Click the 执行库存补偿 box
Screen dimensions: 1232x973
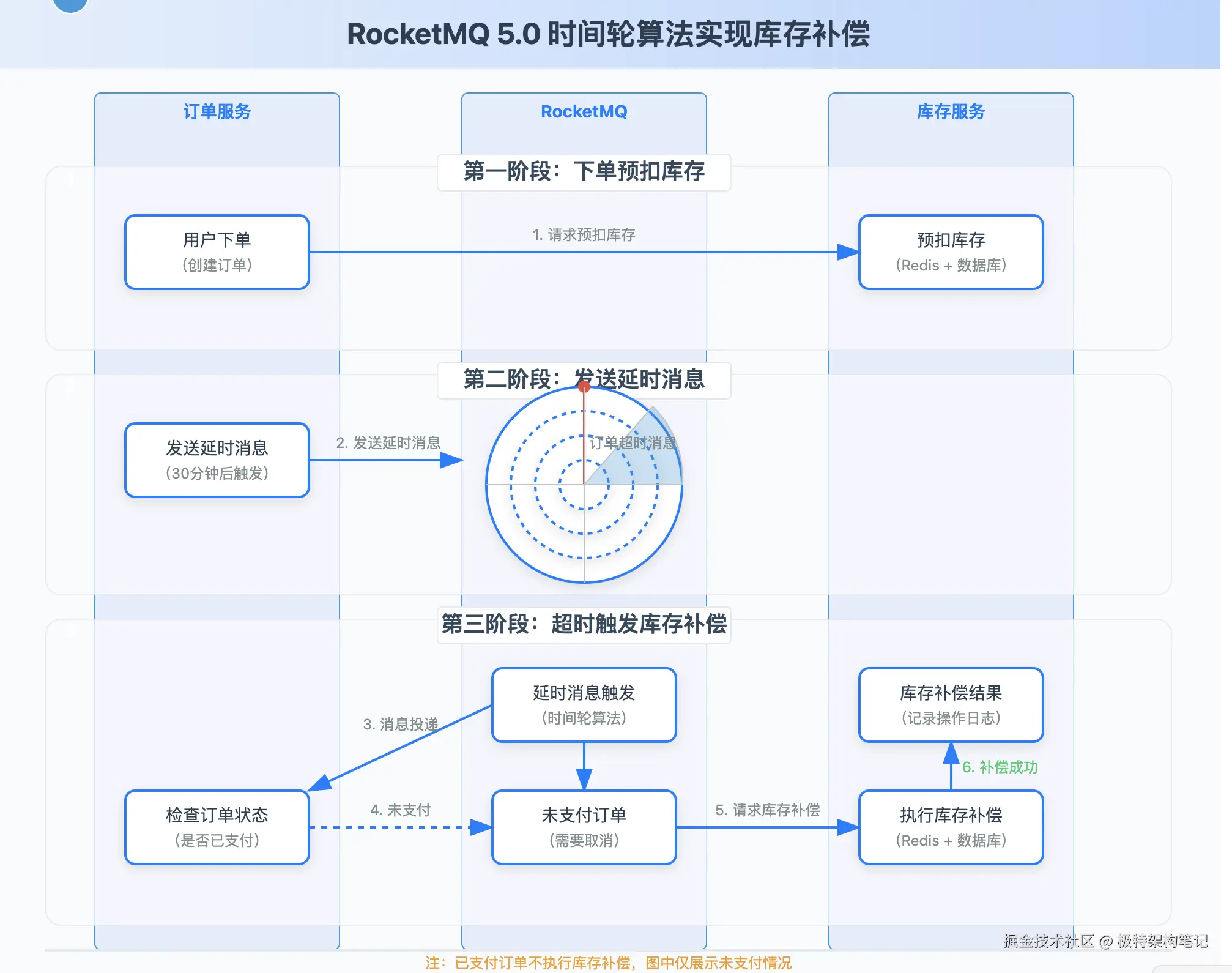point(950,827)
